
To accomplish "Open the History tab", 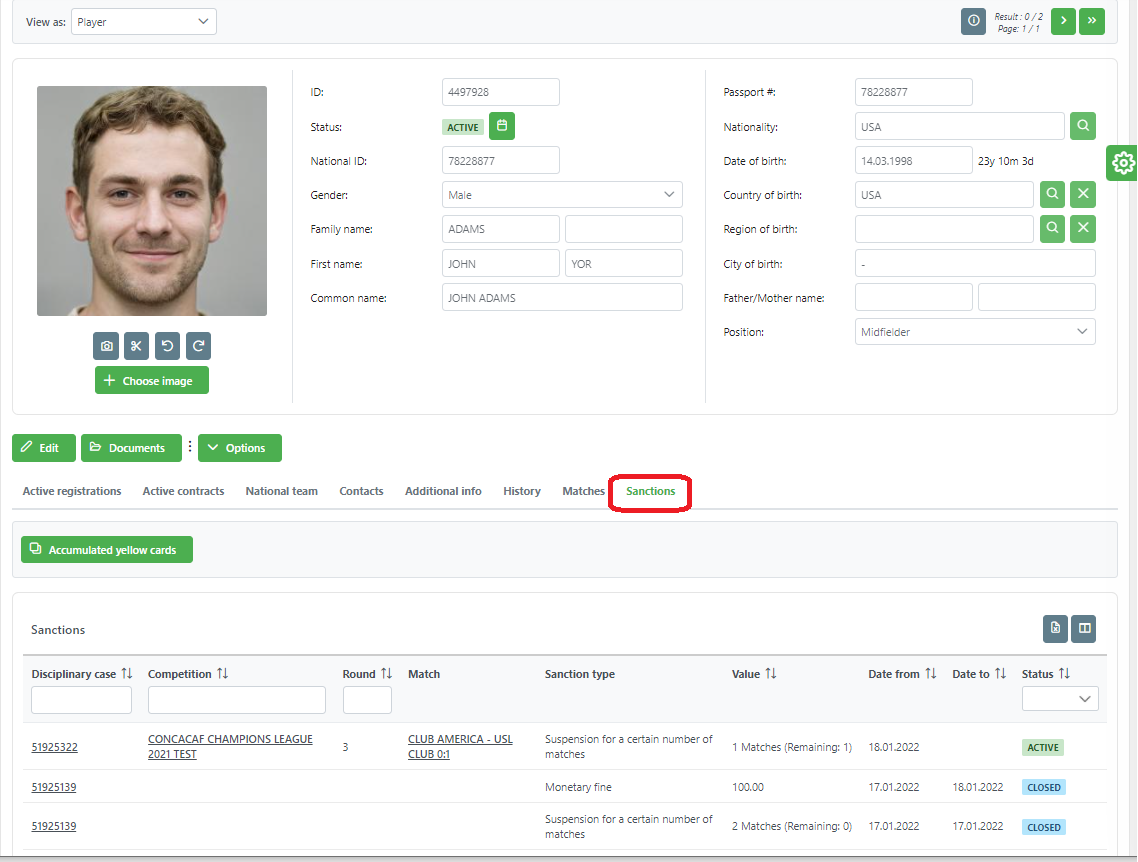I will pos(522,491).
